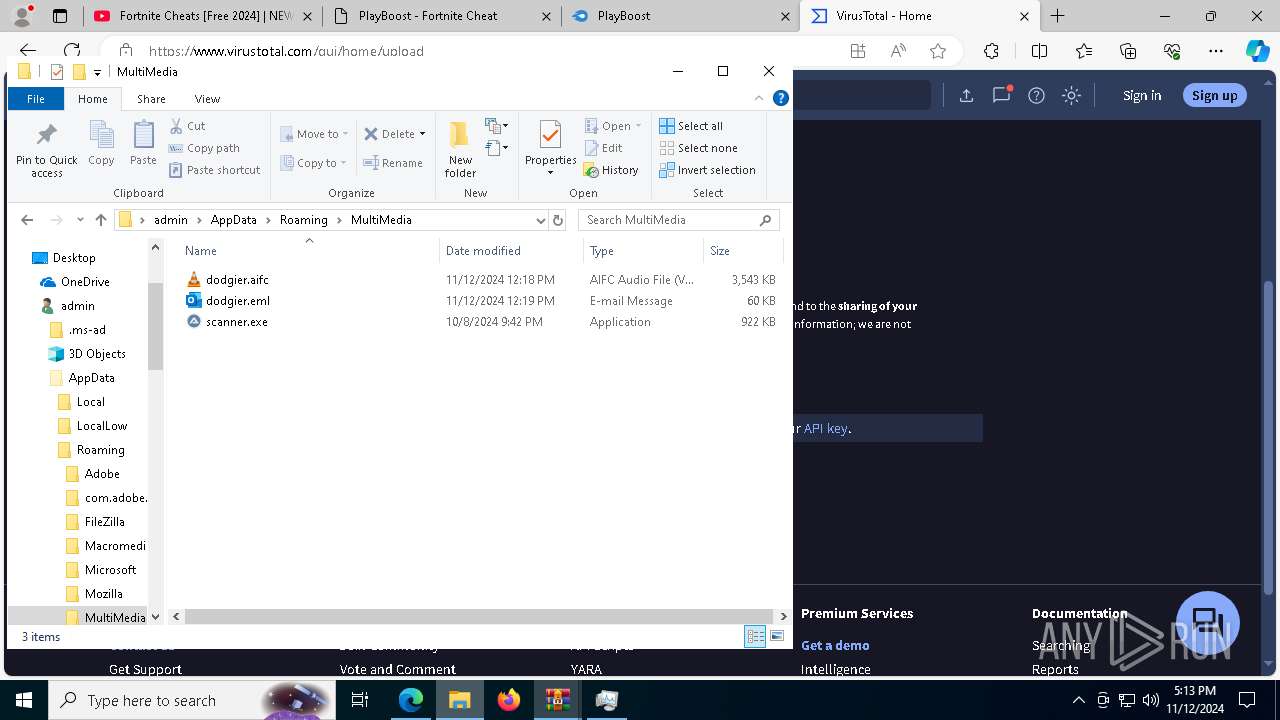Image resolution: width=1280 pixels, height=720 pixels.
Task: Switch to details view layout
Action: (x=755, y=637)
